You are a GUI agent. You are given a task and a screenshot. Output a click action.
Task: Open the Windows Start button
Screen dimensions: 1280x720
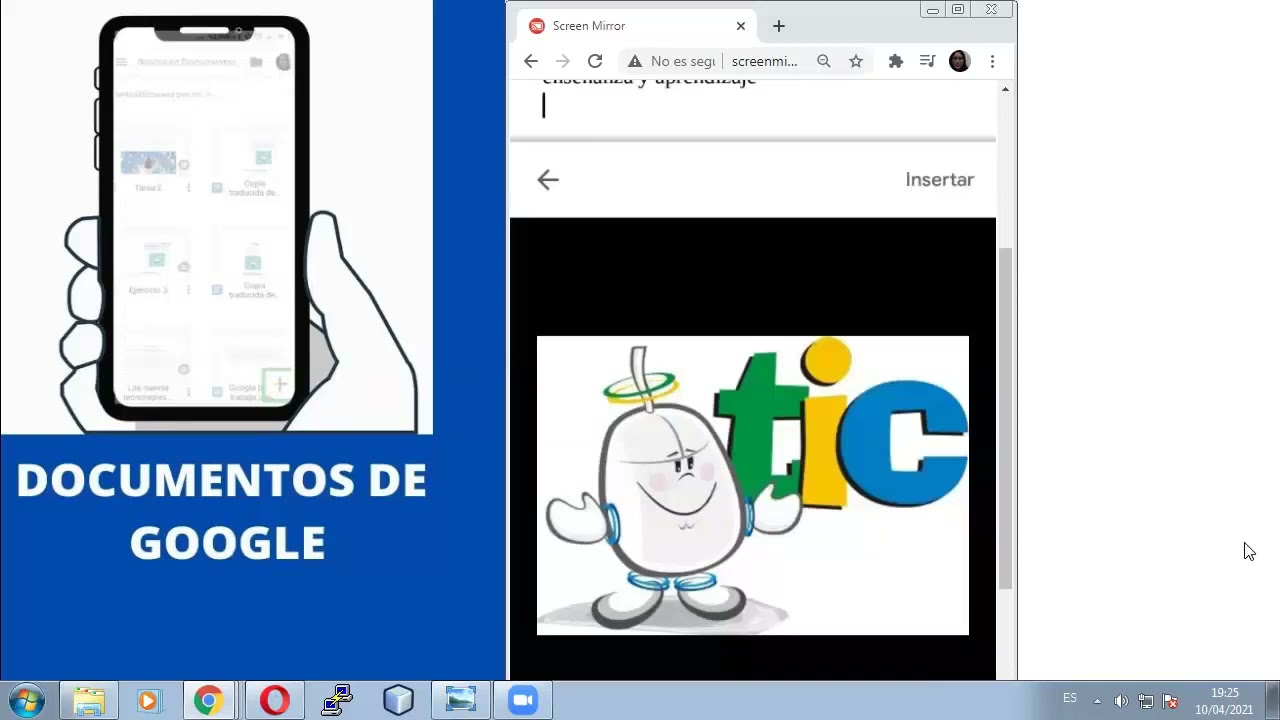[x=26, y=700]
